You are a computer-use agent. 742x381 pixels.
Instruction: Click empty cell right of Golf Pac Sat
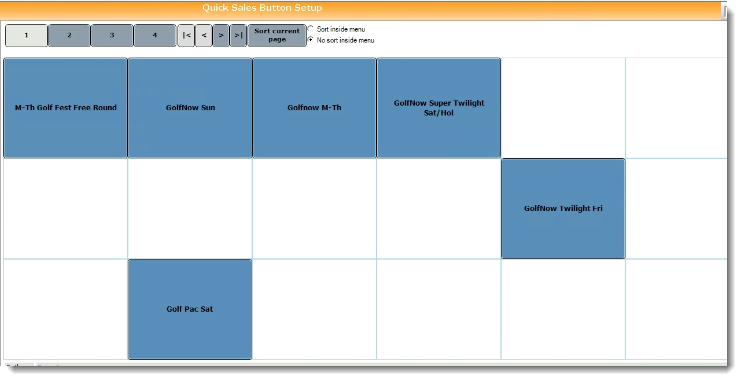314,310
